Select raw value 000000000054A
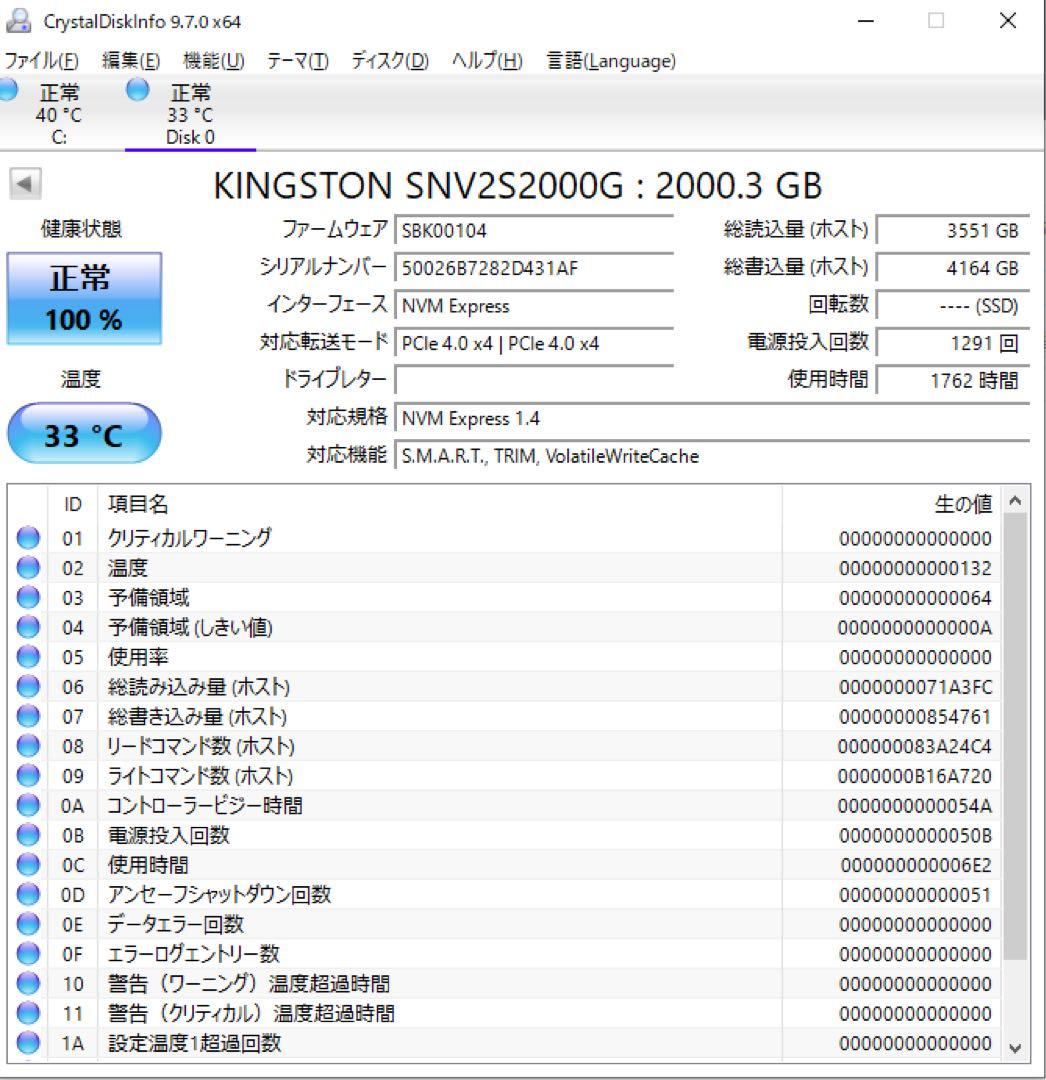This screenshot has width=1046, height=1080. [915, 806]
